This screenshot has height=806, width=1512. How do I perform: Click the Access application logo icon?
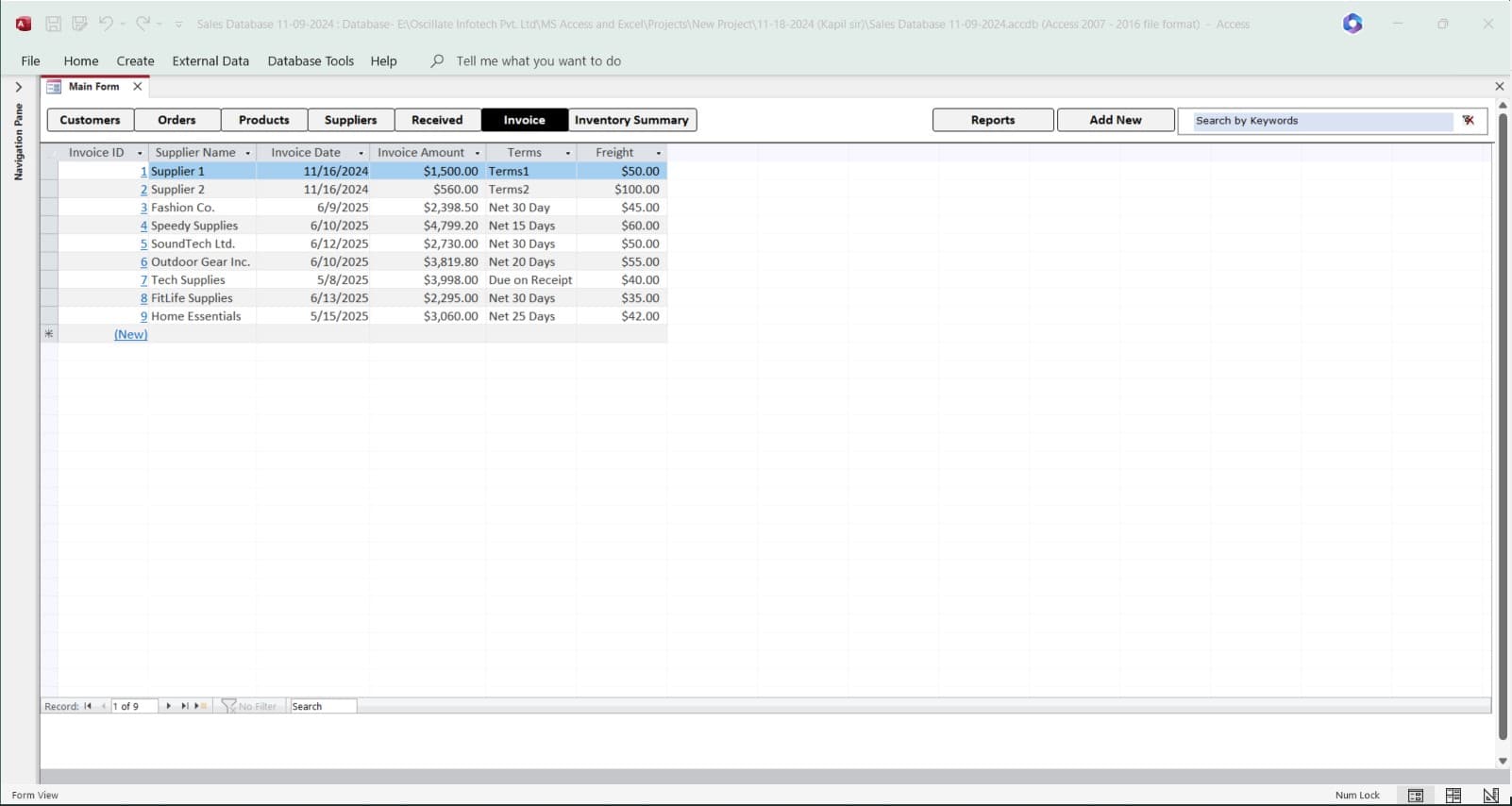(x=24, y=24)
